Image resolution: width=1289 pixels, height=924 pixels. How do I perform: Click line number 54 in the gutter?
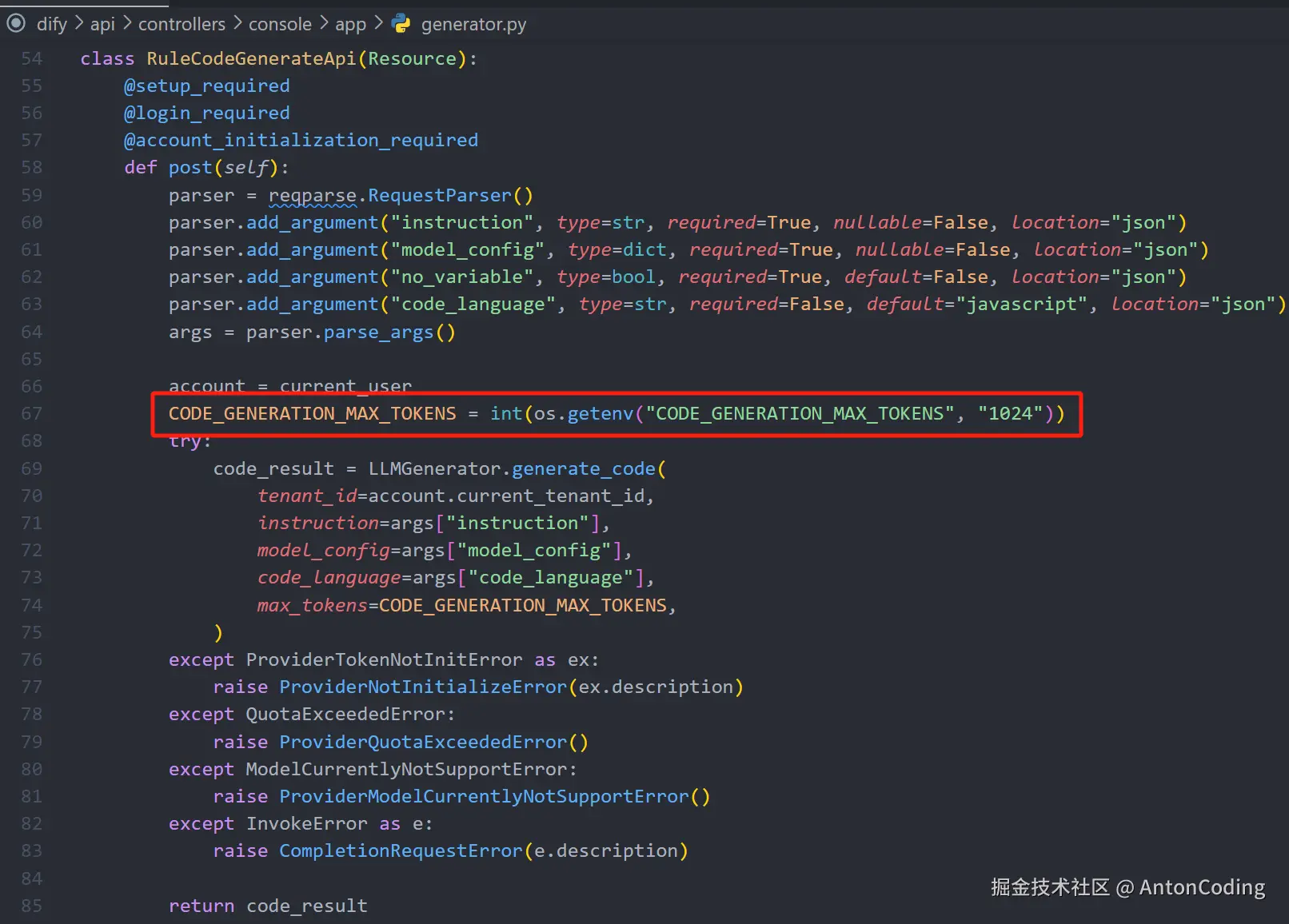(31, 58)
